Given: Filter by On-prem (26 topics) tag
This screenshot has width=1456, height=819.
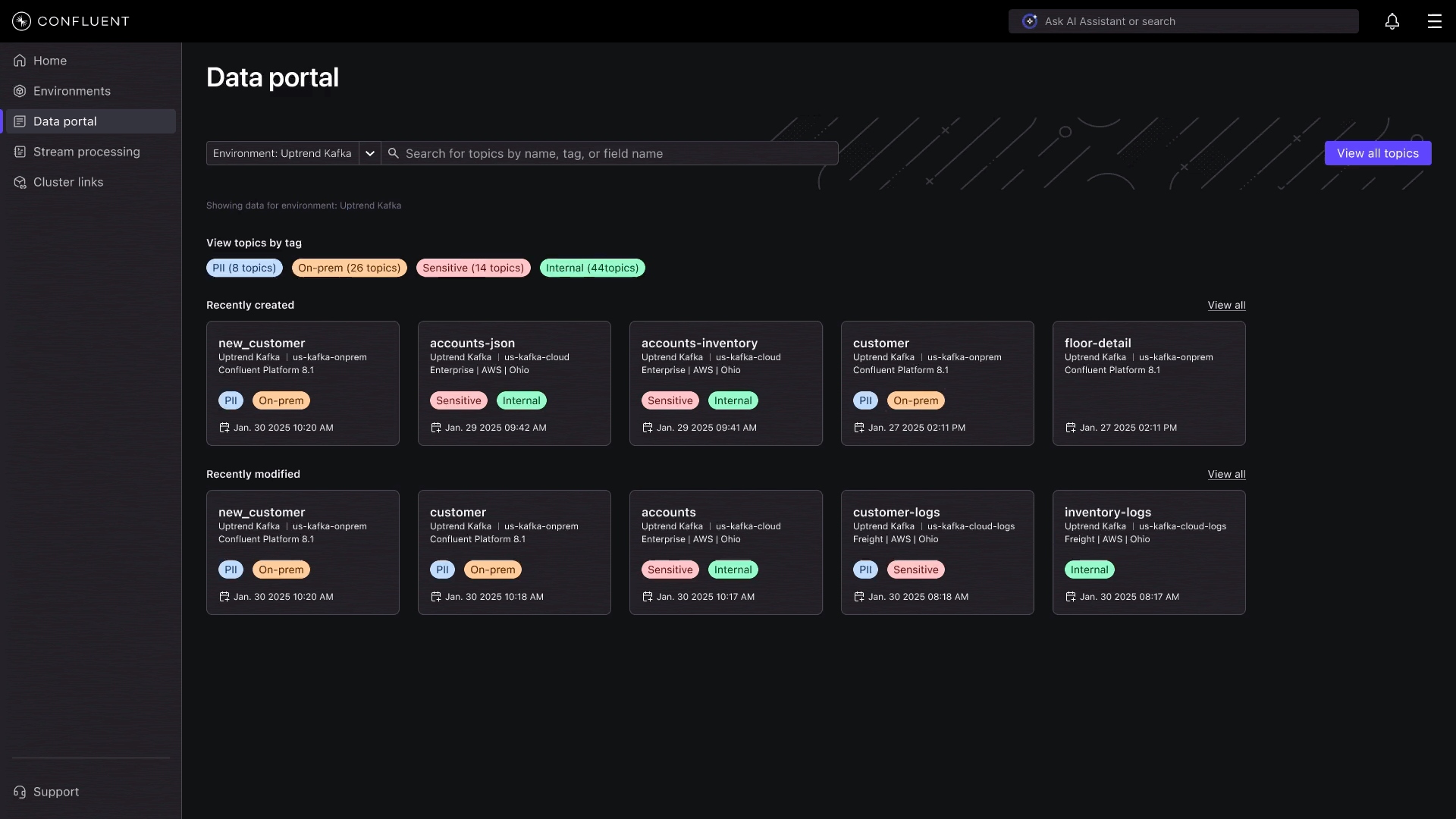Looking at the screenshot, I should coord(349,268).
